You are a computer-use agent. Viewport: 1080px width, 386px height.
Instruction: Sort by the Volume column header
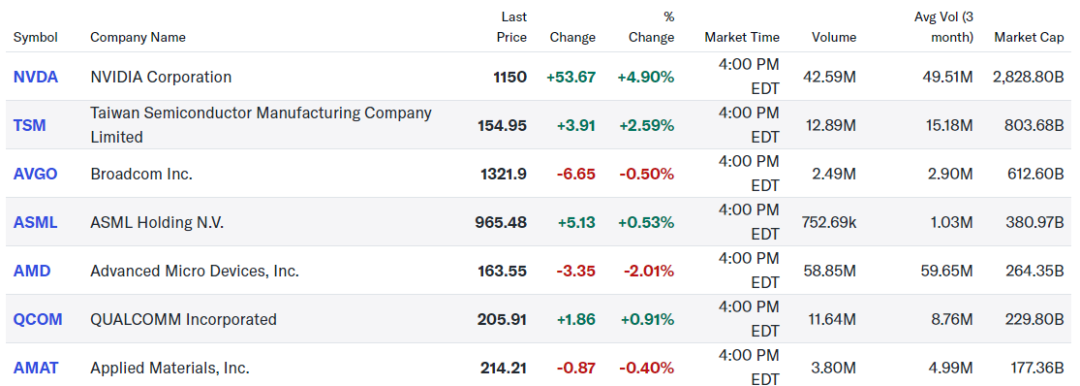point(833,37)
